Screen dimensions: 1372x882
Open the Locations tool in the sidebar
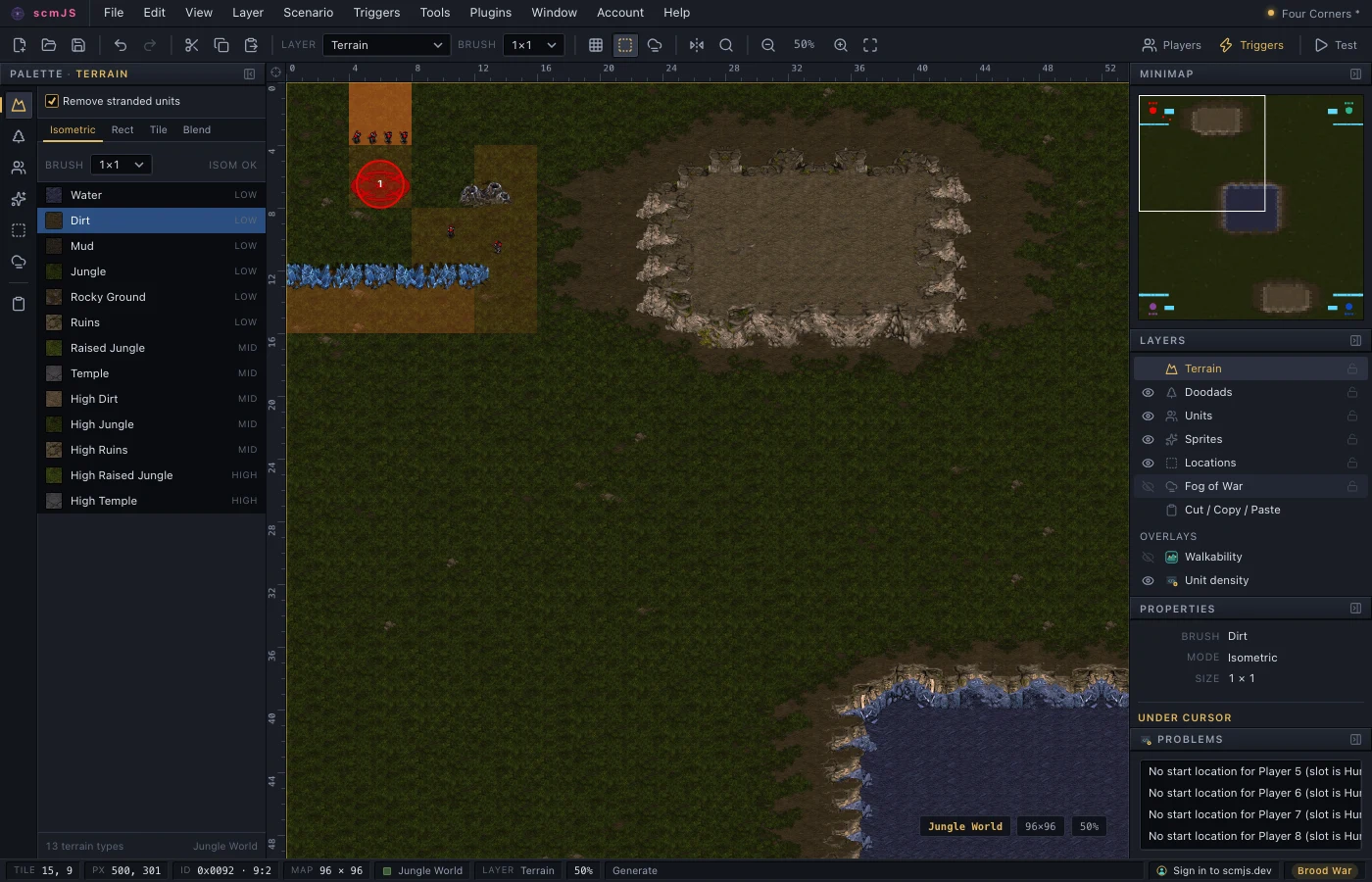pyautogui.click(x=19, y=230)
